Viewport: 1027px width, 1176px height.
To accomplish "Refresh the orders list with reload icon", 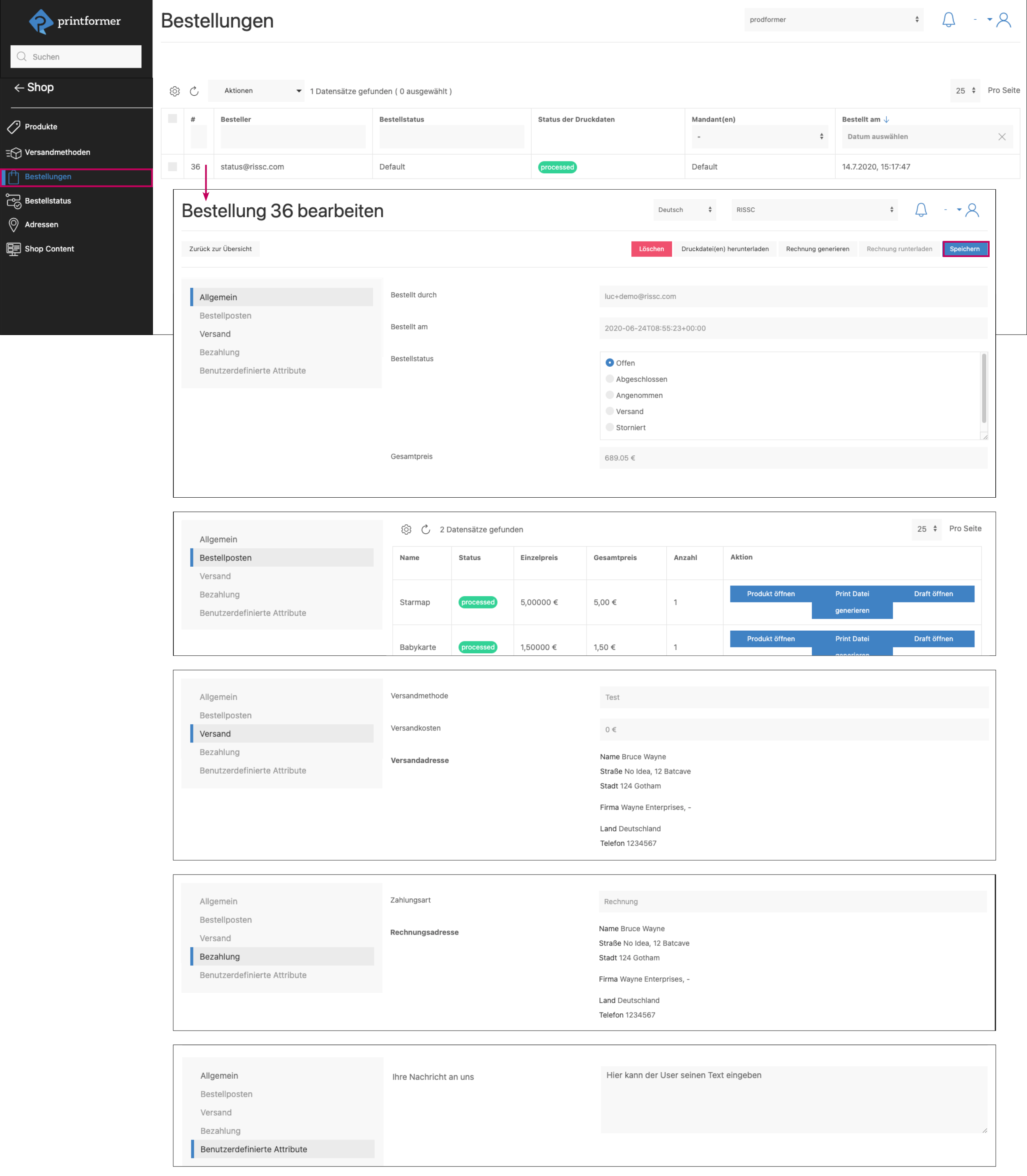I will (x=194, y=91).
